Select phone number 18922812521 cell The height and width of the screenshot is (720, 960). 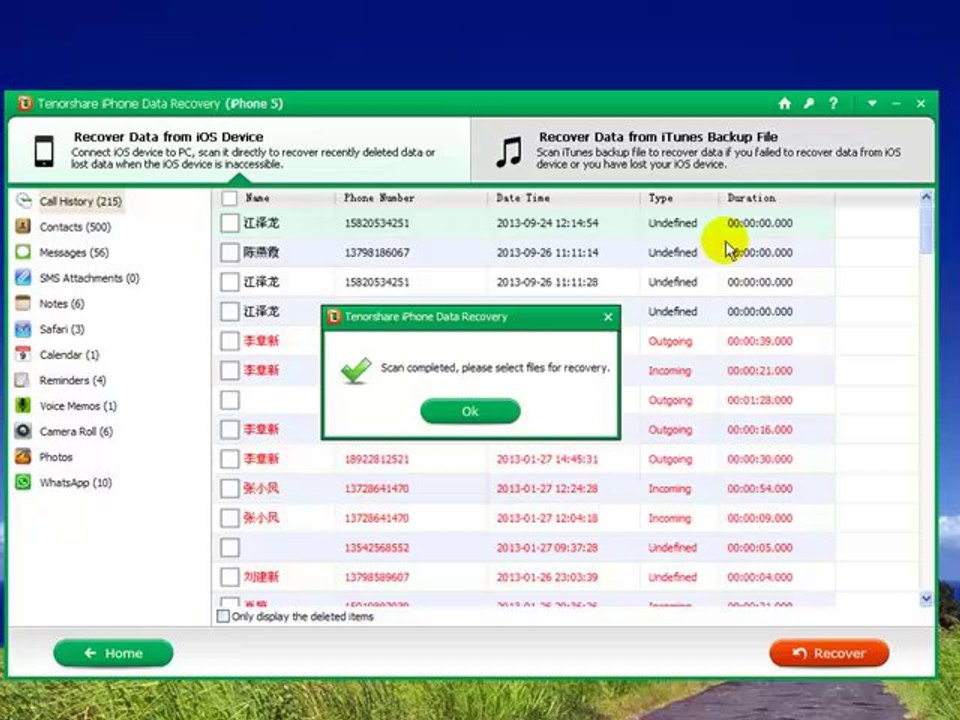[x=377, y=459]
